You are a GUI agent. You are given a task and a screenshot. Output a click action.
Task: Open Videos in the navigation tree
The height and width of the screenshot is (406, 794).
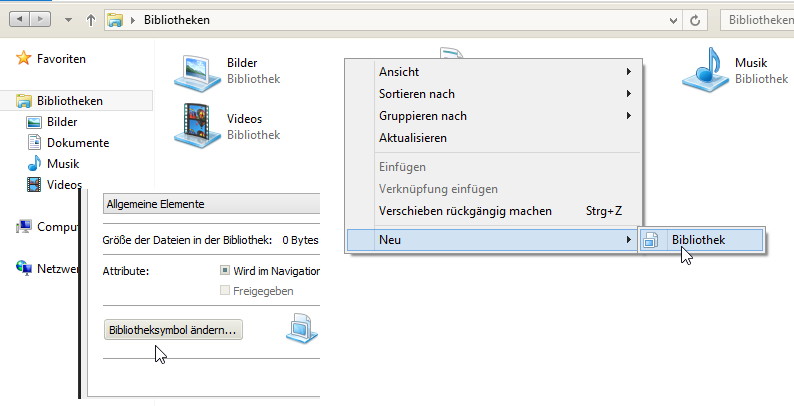pyautogui.click(x=64, y=185)
